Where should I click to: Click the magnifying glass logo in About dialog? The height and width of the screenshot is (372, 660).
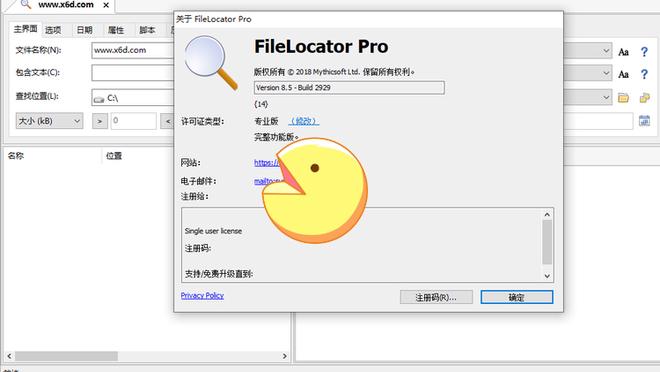(x=211, y=62)
